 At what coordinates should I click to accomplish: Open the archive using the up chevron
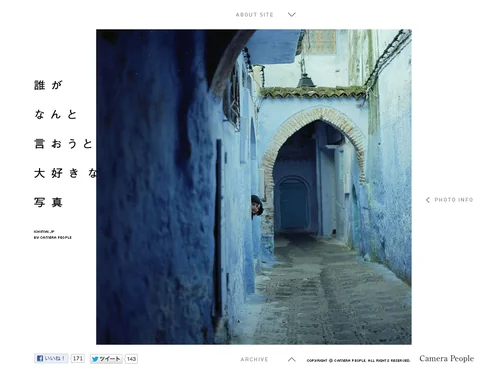[x=292, y=359]
